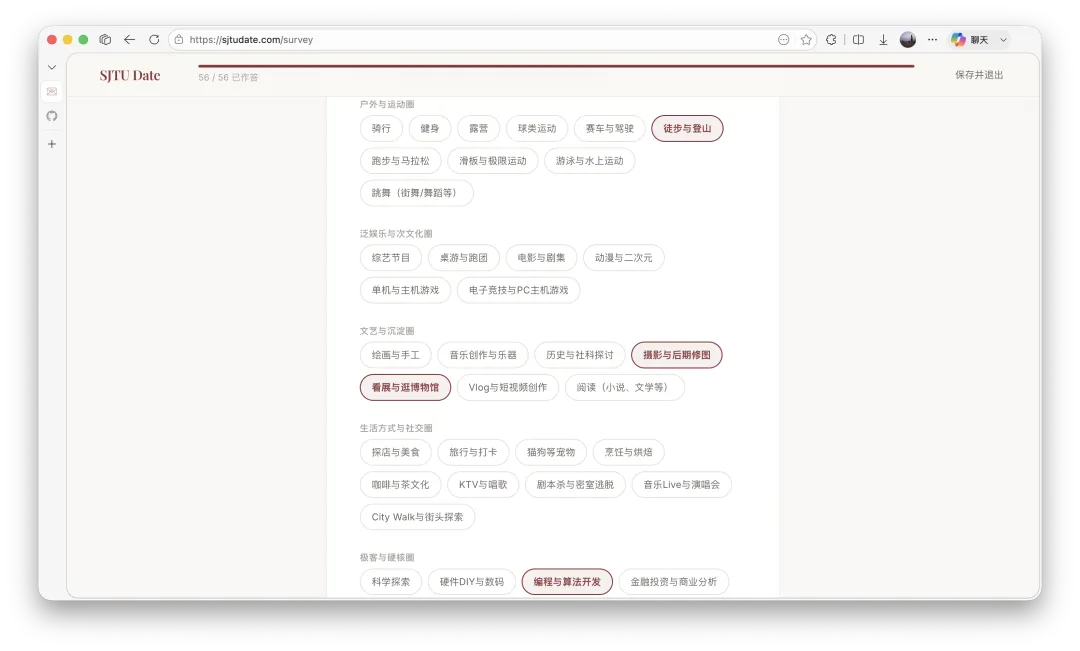Click the 56 / 56 已作答 counter text
Image resolution: width=1080 pixels, height=651 pixels.
[x=228, y=78]
